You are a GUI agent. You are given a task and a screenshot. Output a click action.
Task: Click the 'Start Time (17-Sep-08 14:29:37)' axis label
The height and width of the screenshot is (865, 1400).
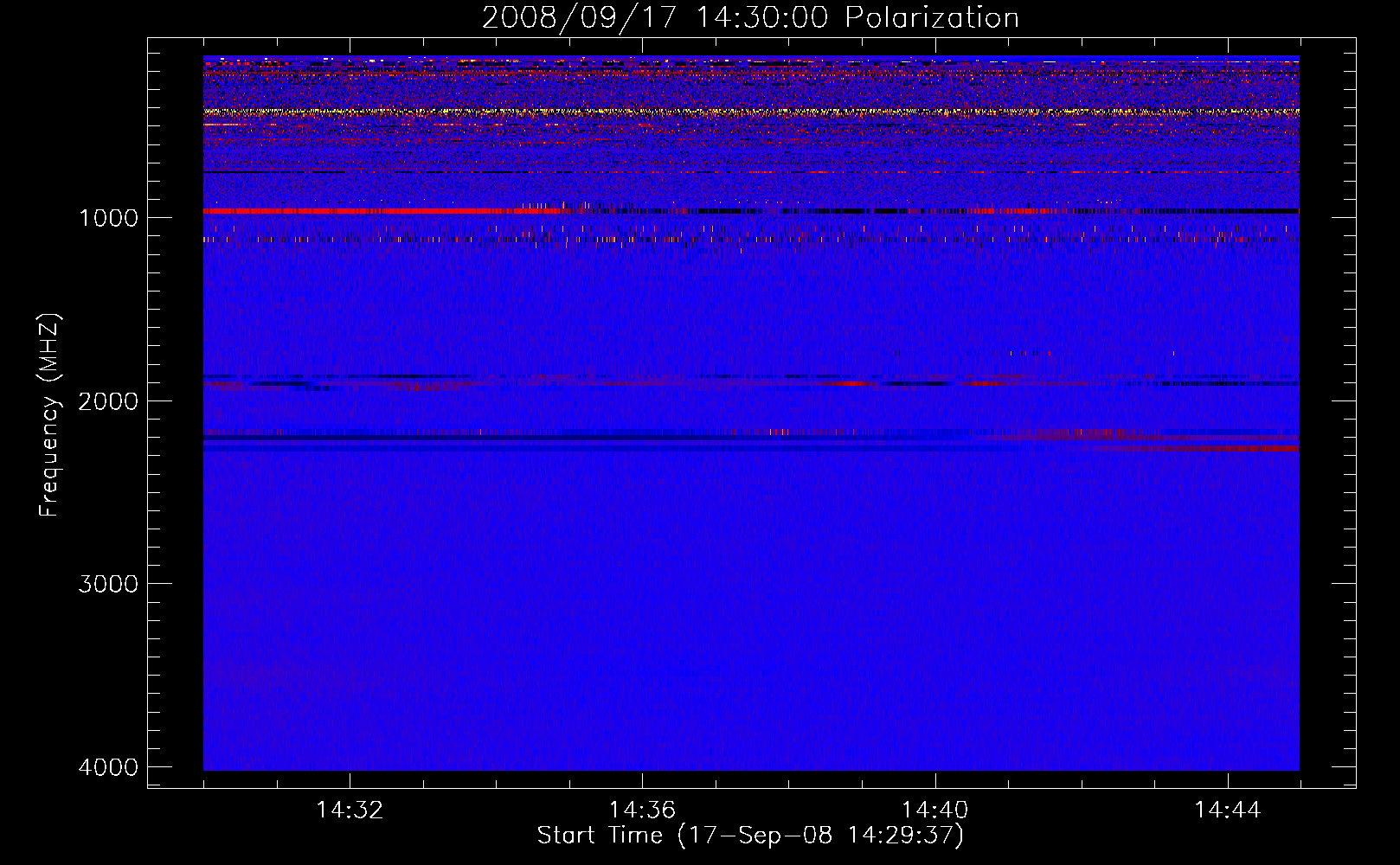point(750,836)
